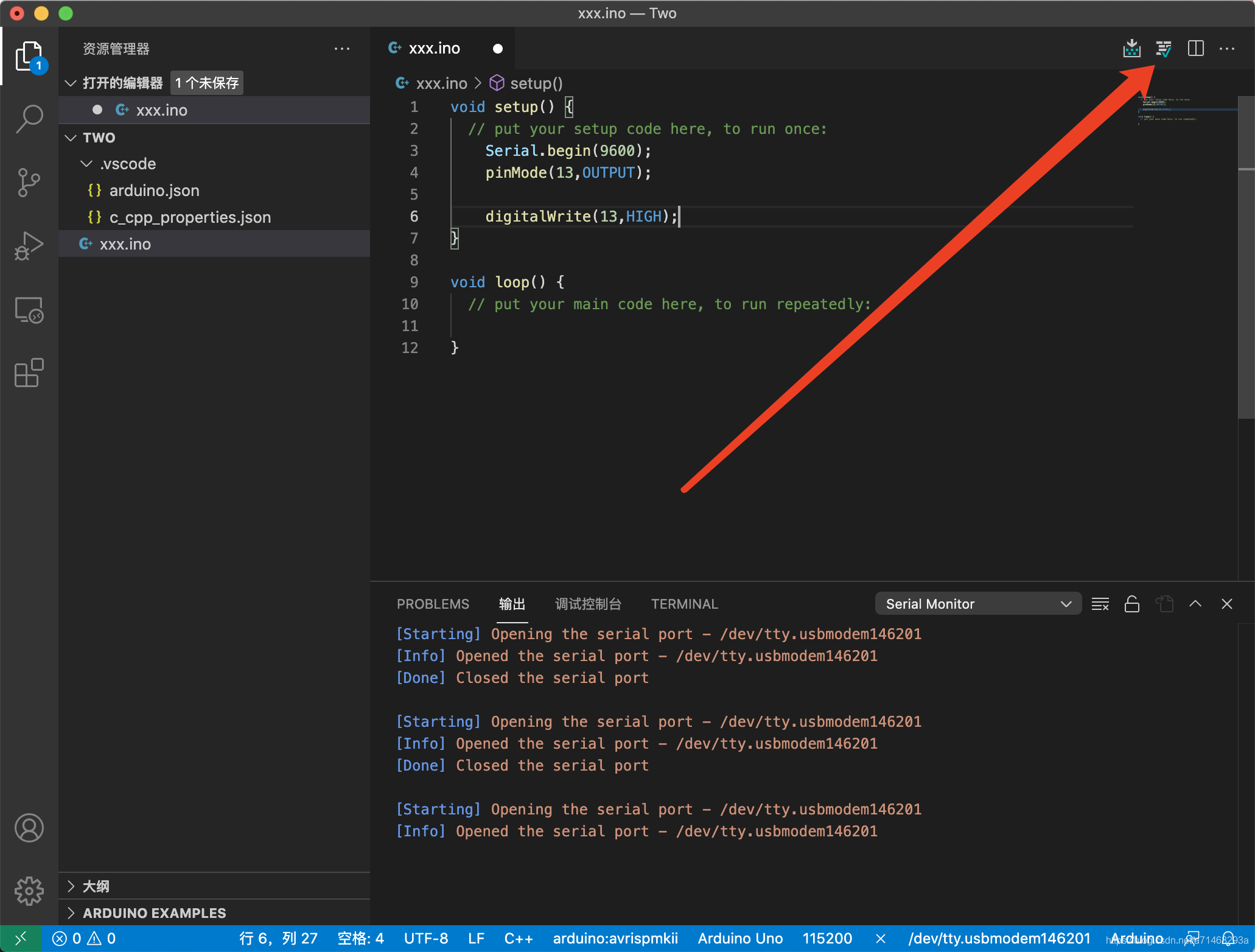Screen dimensions: 1255x952
Task: Switch to the PROBLEMS tab
Action: 433,604
